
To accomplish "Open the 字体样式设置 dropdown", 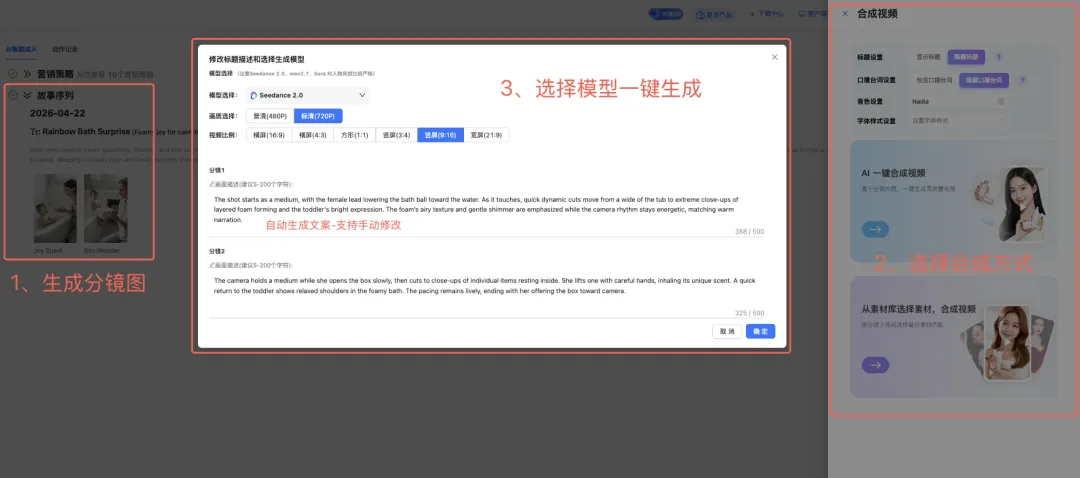I will (x=958, y=121).
